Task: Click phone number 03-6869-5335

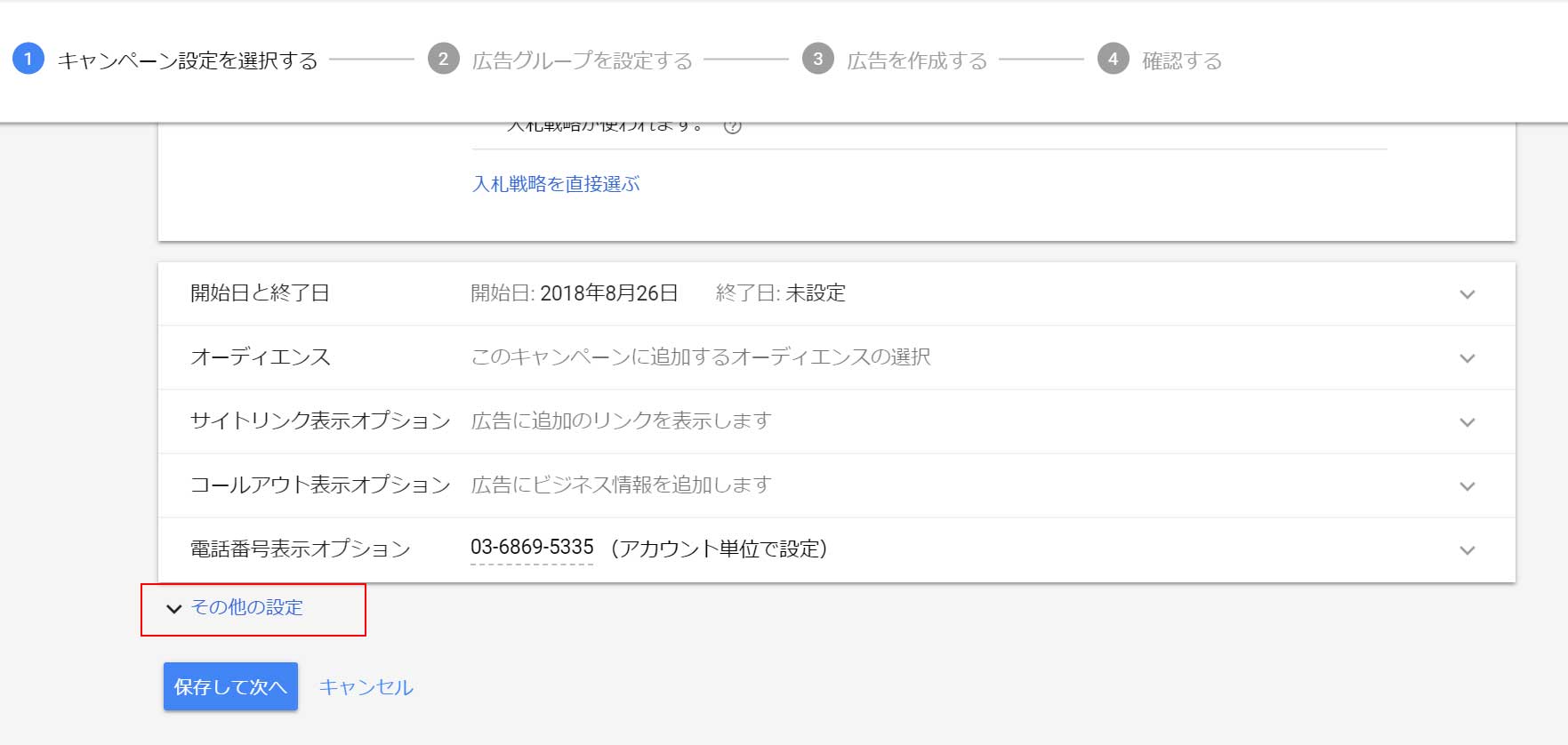Action: point(532,548)
